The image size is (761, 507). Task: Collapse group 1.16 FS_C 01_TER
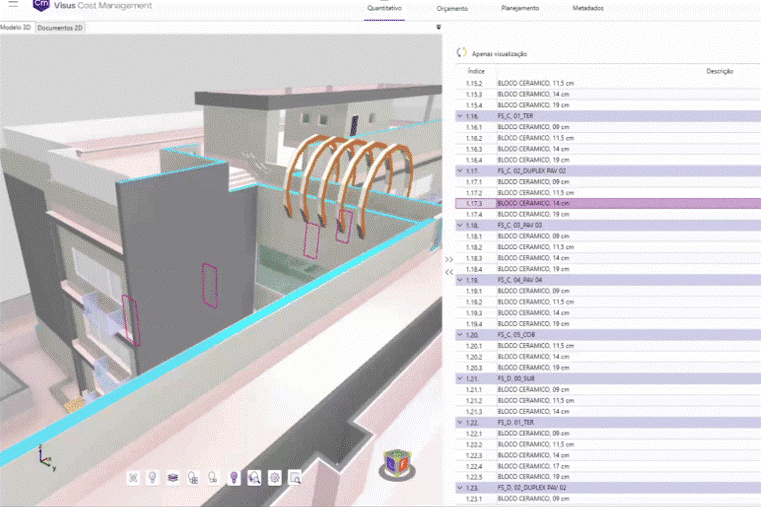tap(460, 116)
